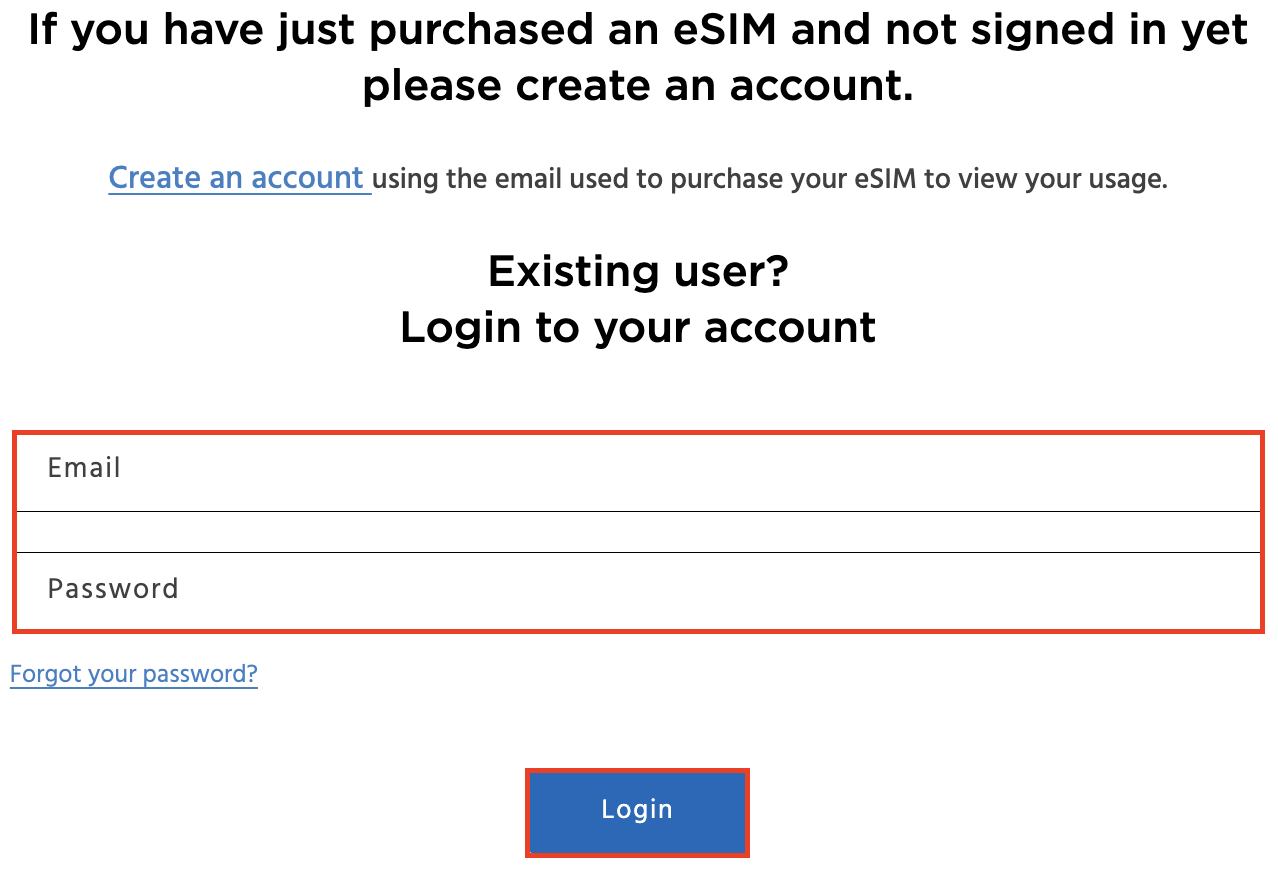Image resolution: width=1278 pixels, height=880 pixels.
Task: Start password reset via Forgot your password
Action: pos(133,674)
